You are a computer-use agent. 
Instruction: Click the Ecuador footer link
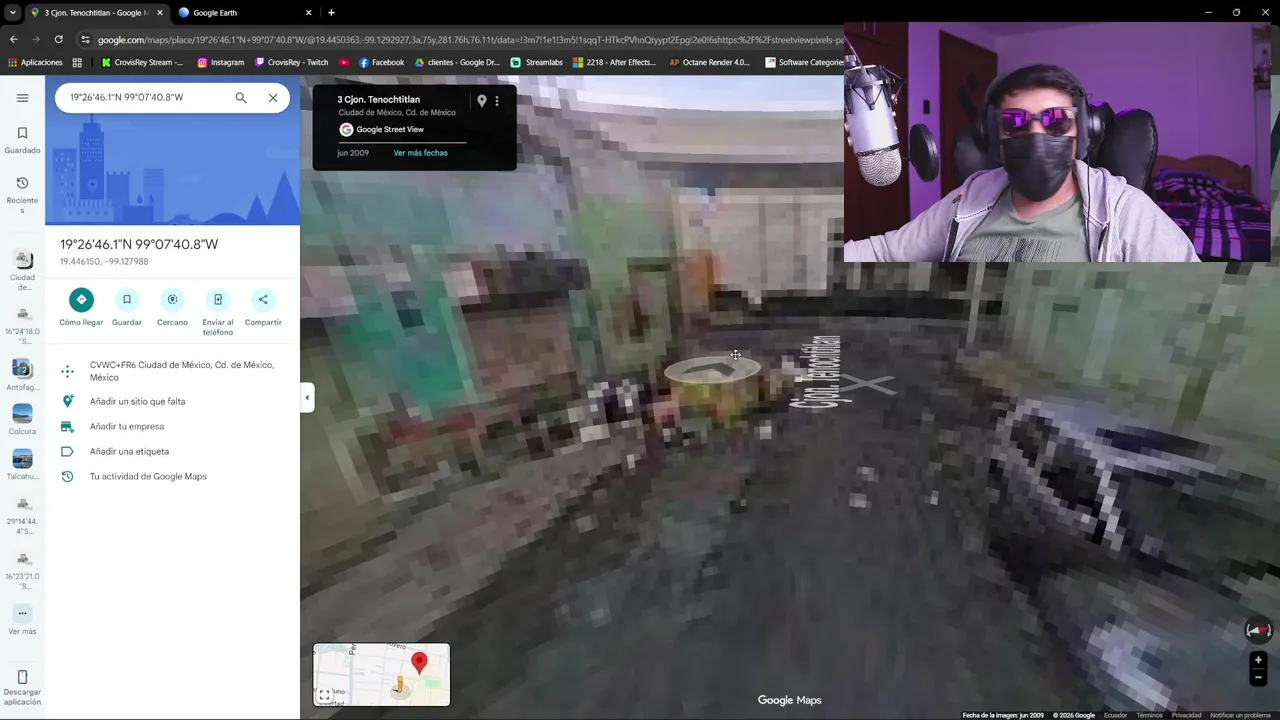1115,715
